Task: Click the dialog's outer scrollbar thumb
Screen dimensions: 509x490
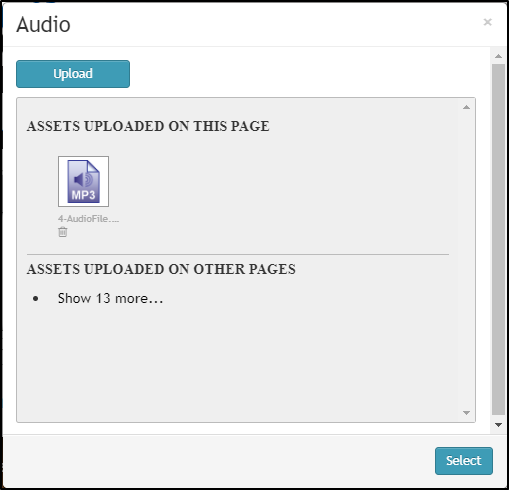Action: [x=498, y=239]
